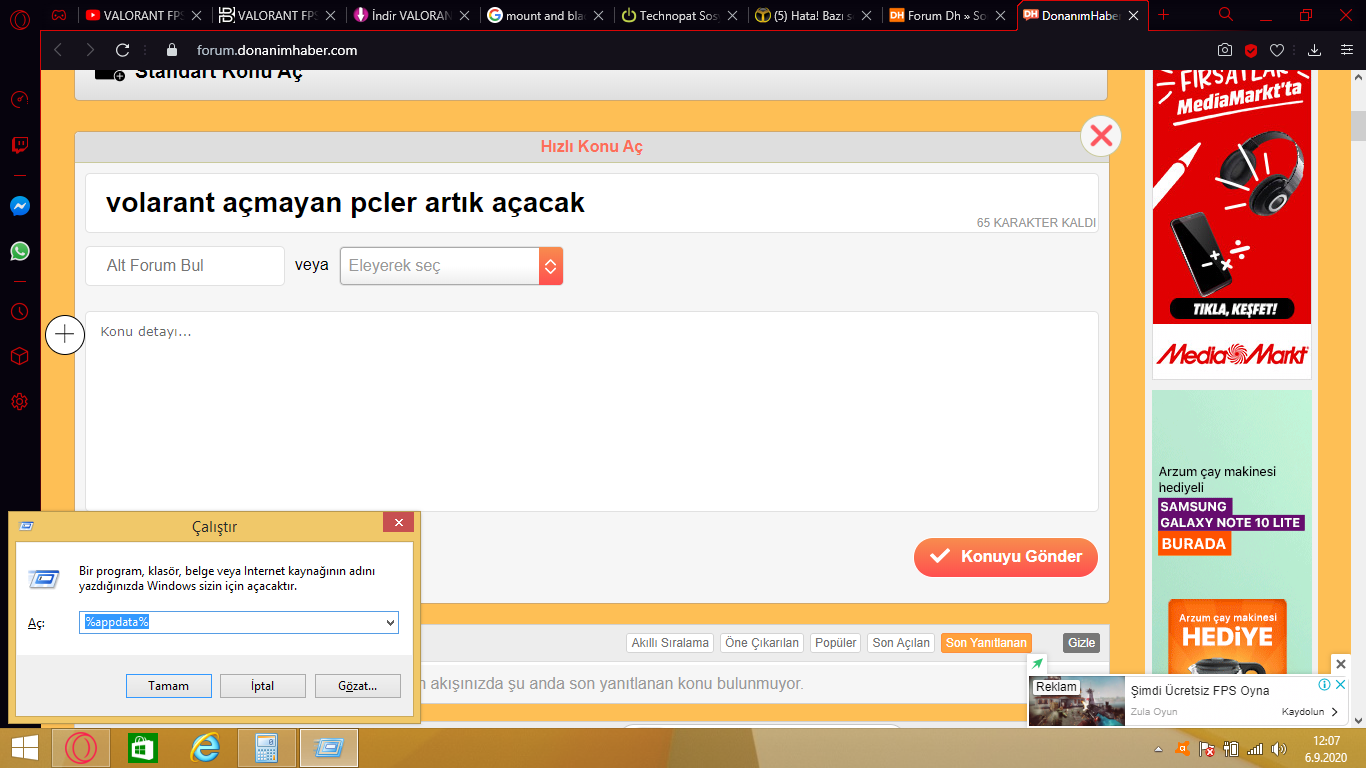The width and height of the screenshot is (1366, 768).
Task: Open the Twitch sidebar icon
Action: coord(20,146)
